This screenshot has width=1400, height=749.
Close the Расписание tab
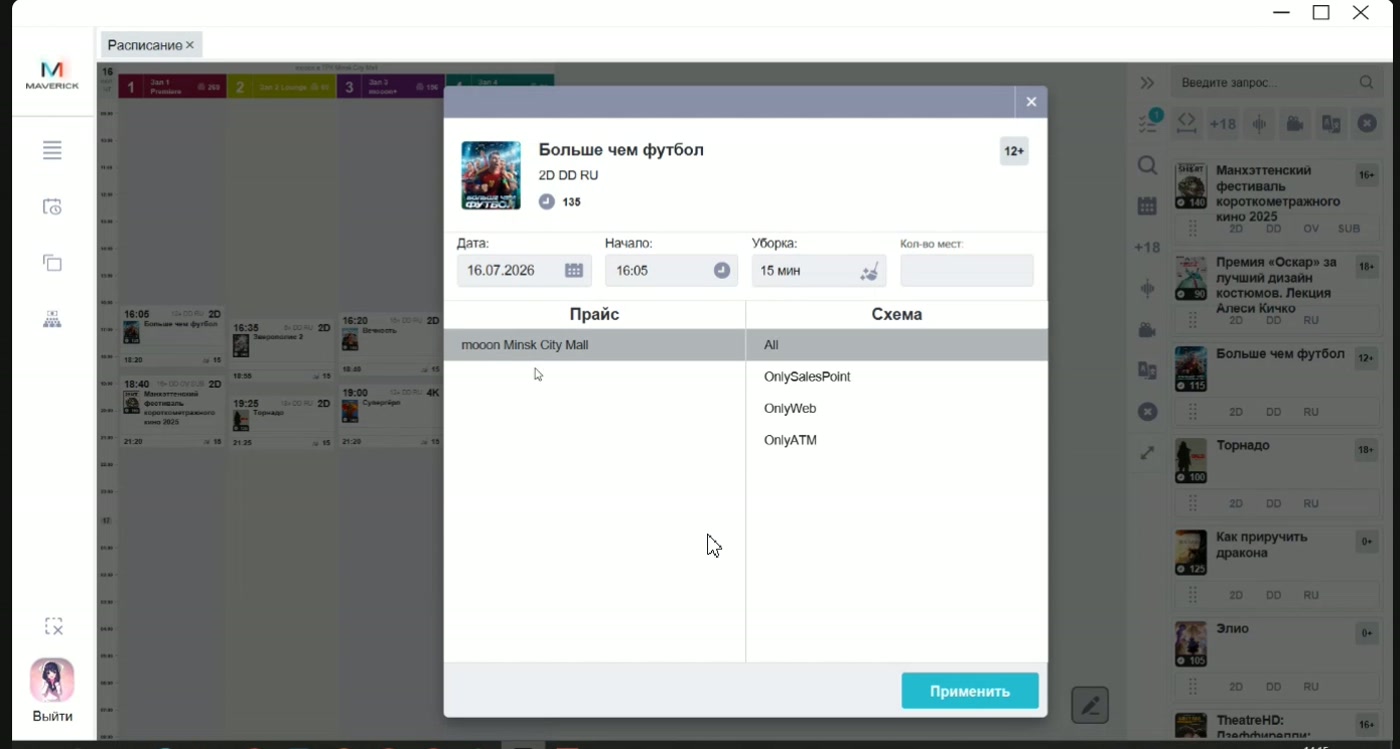(190, 45)
